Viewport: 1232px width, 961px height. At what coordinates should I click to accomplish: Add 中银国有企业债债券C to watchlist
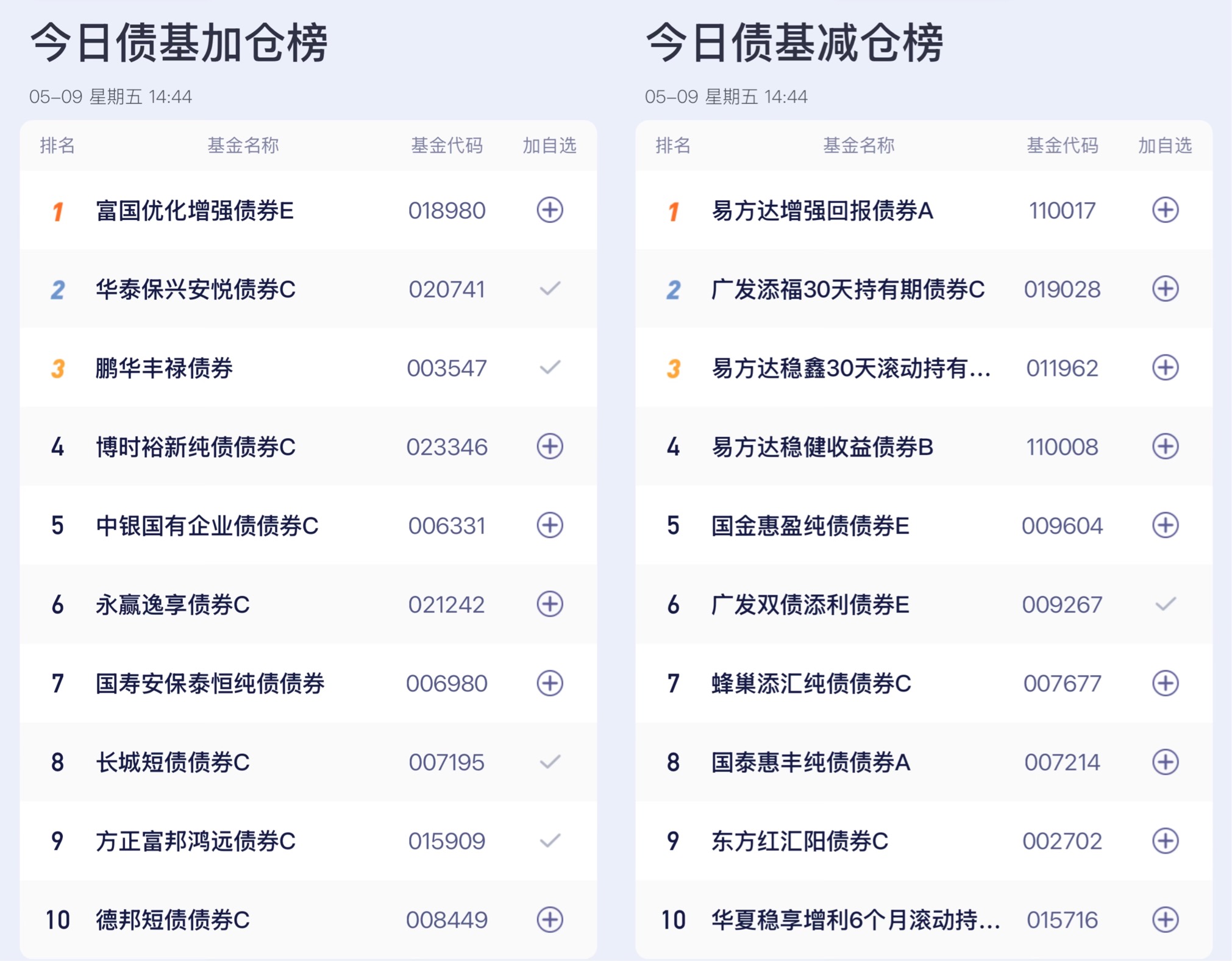(x=549, y=525)
